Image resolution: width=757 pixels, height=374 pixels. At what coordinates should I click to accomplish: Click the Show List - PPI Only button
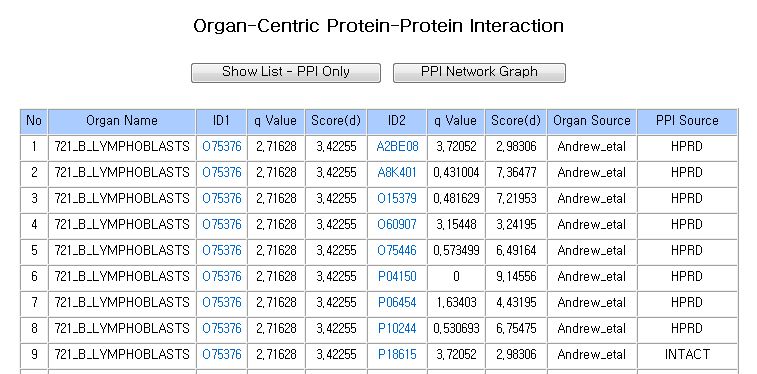[x=285, y=73]
